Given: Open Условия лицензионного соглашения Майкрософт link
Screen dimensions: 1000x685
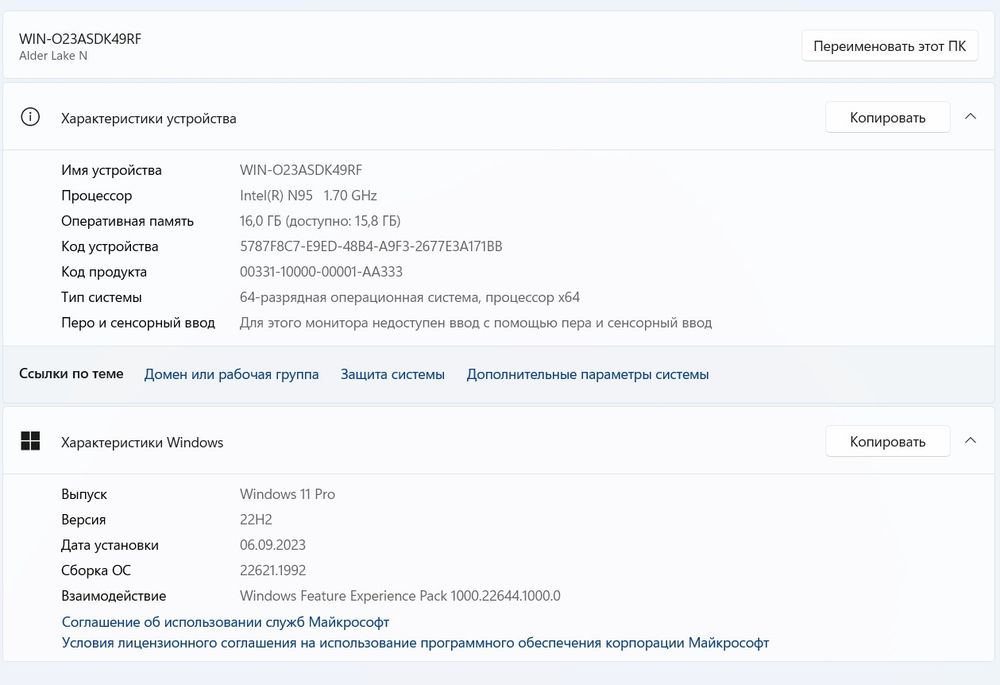Looking at the screenshot, I should [415, 643].
